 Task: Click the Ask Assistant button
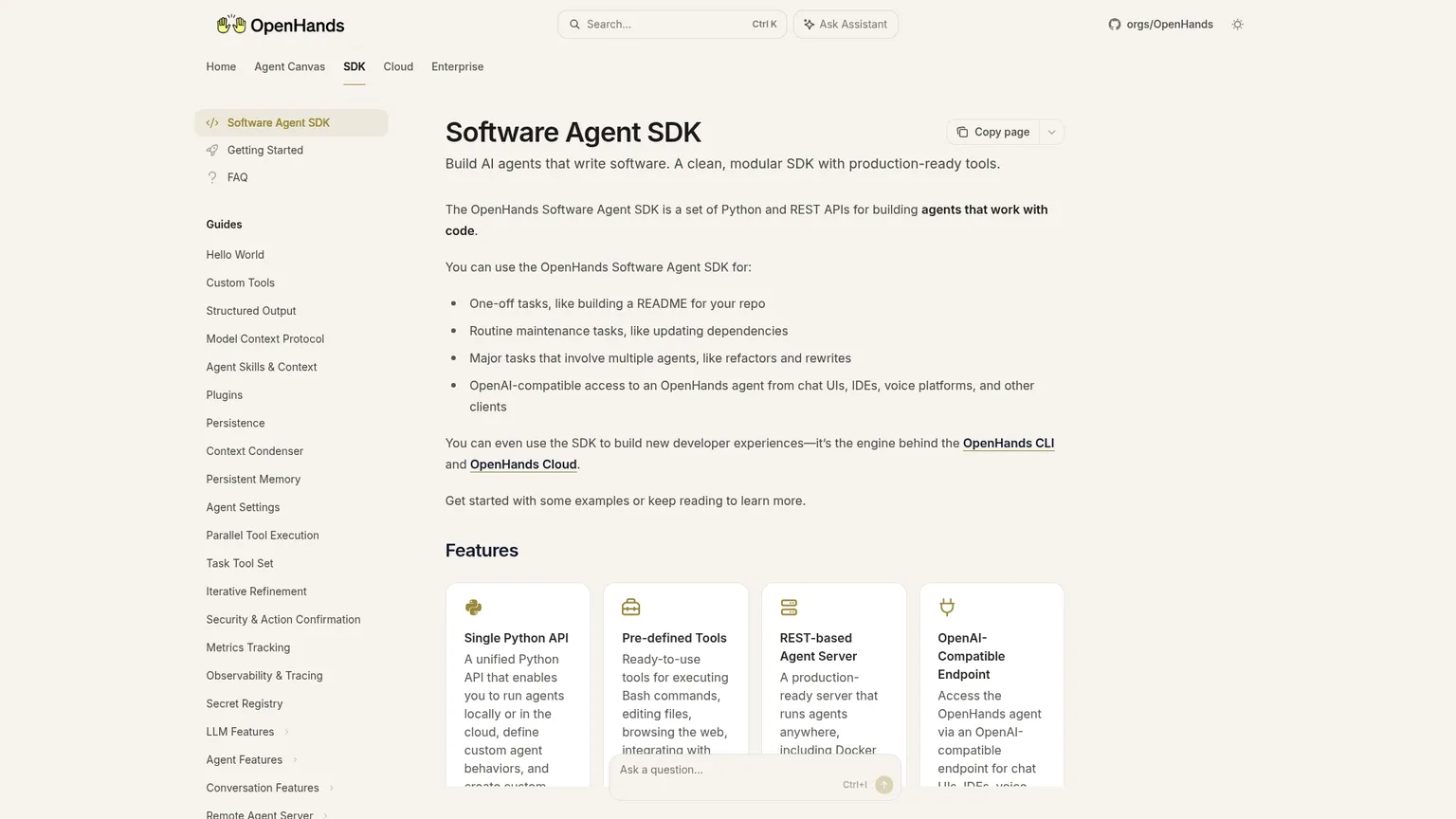pyautogui.click(x=846, y=25)
